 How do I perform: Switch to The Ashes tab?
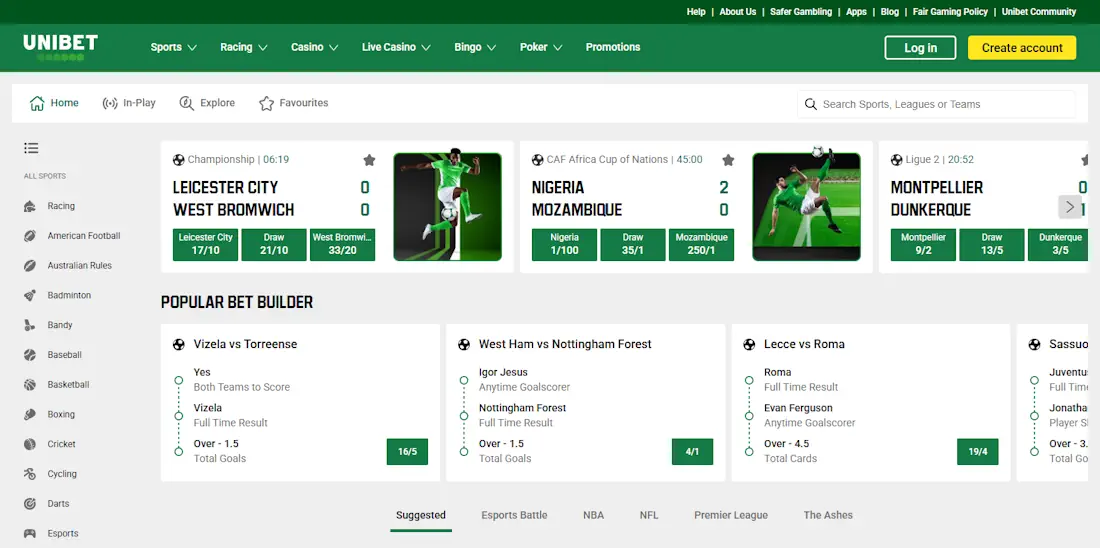pos(829,515)
